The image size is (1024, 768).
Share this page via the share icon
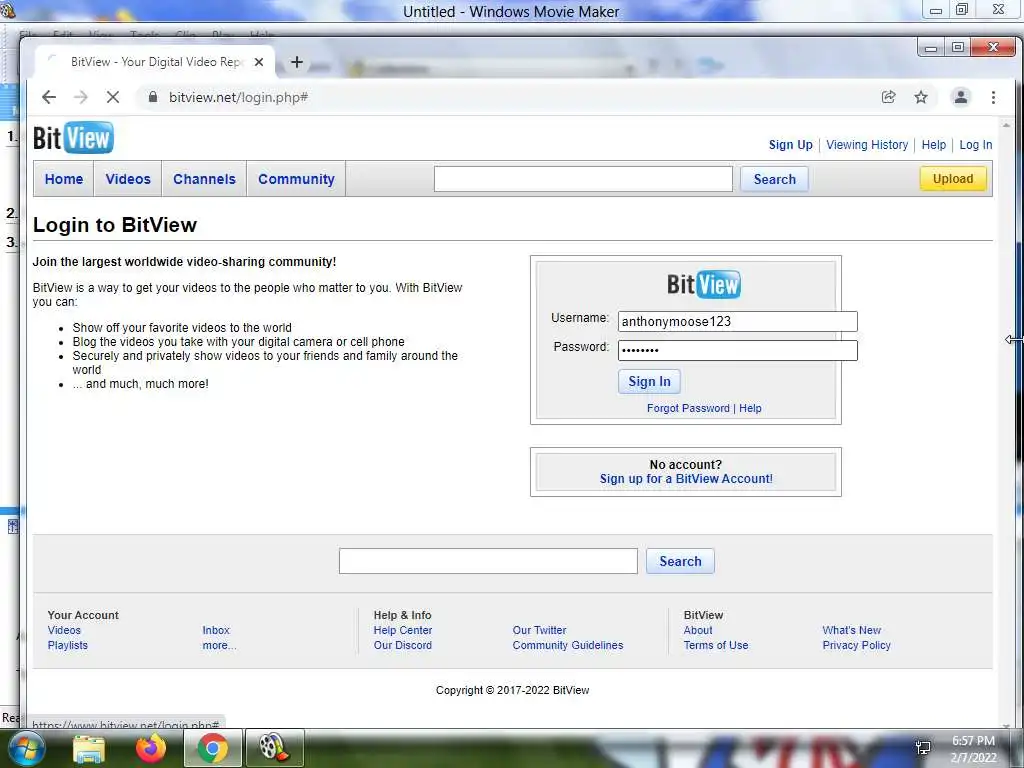[x=888, y=97]
